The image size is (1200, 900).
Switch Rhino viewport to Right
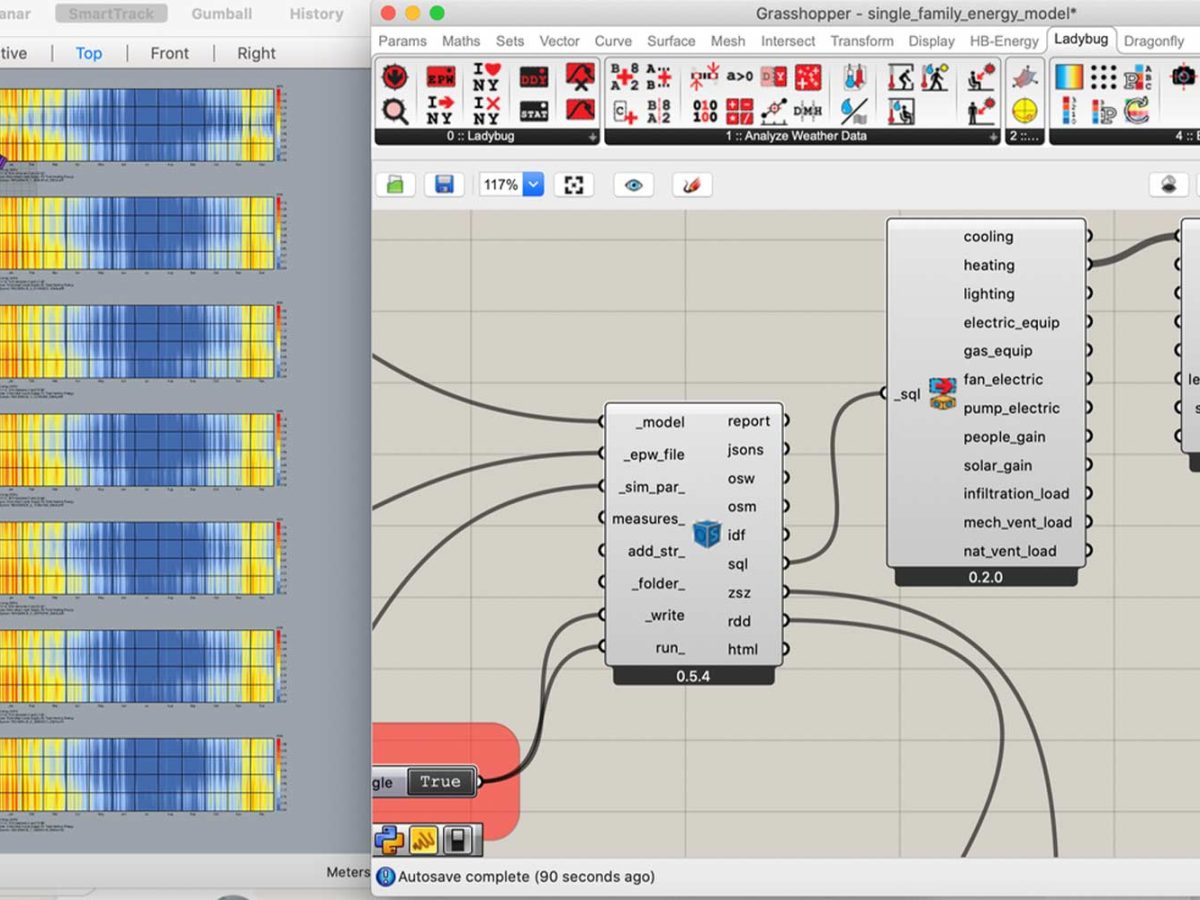(x=256, y=53)
